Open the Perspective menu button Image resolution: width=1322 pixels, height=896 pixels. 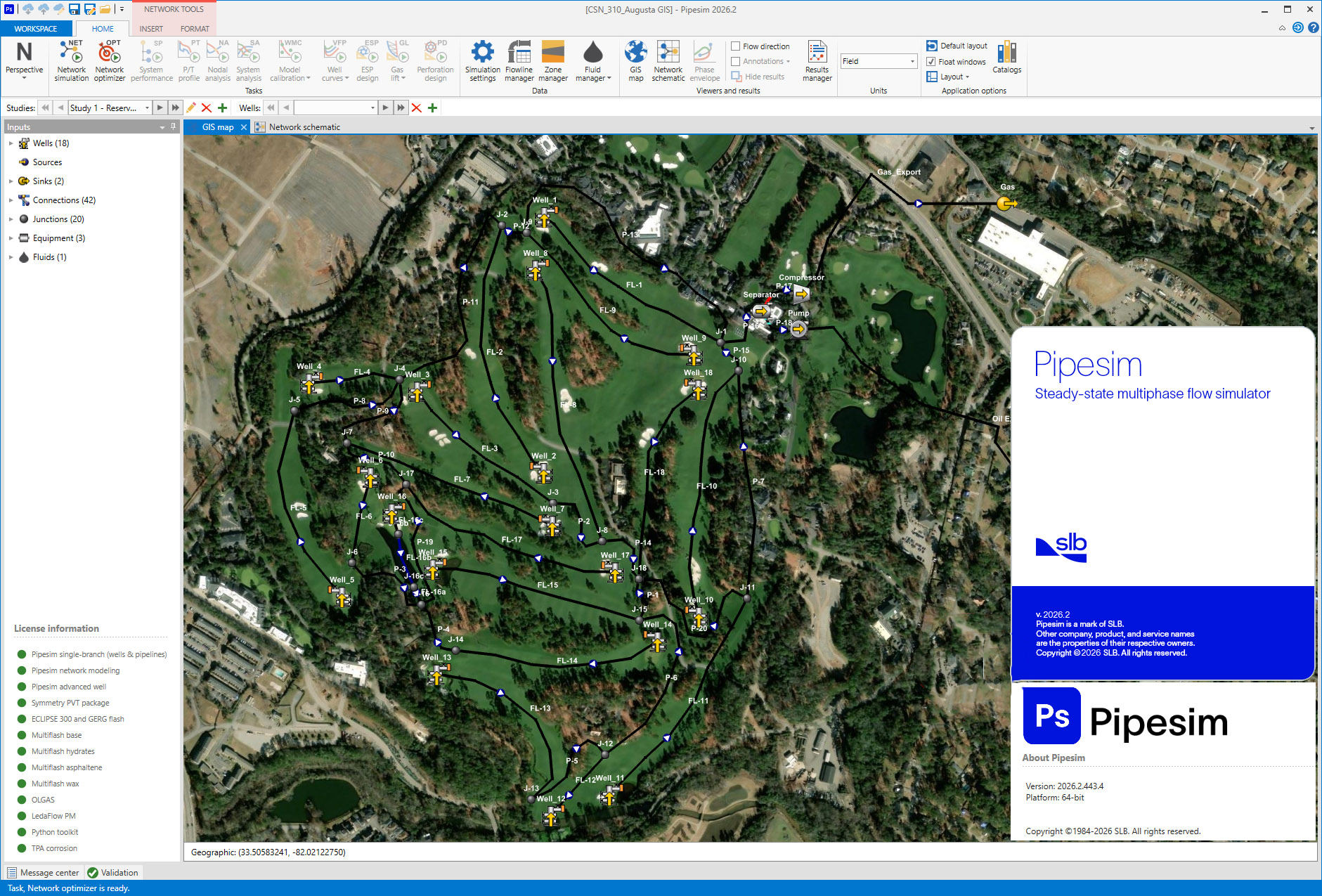(25, 60)
